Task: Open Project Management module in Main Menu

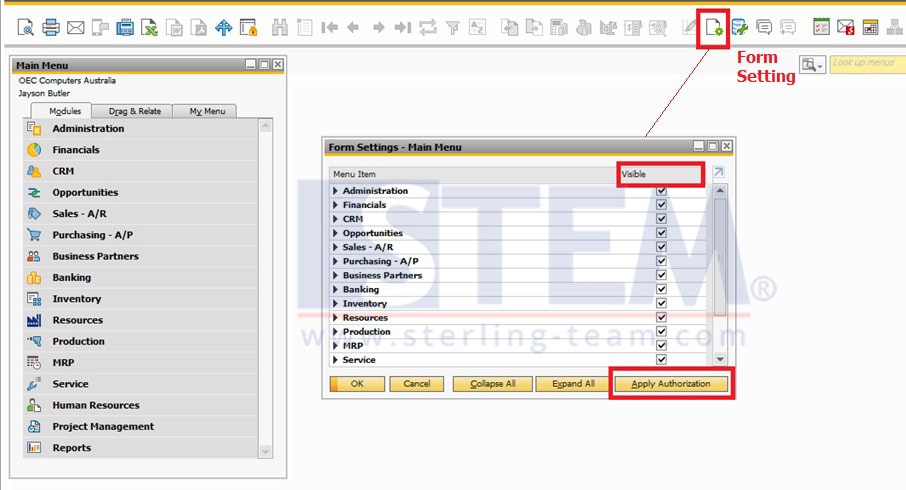Action: pyautogui.click(x=140, y=426)
